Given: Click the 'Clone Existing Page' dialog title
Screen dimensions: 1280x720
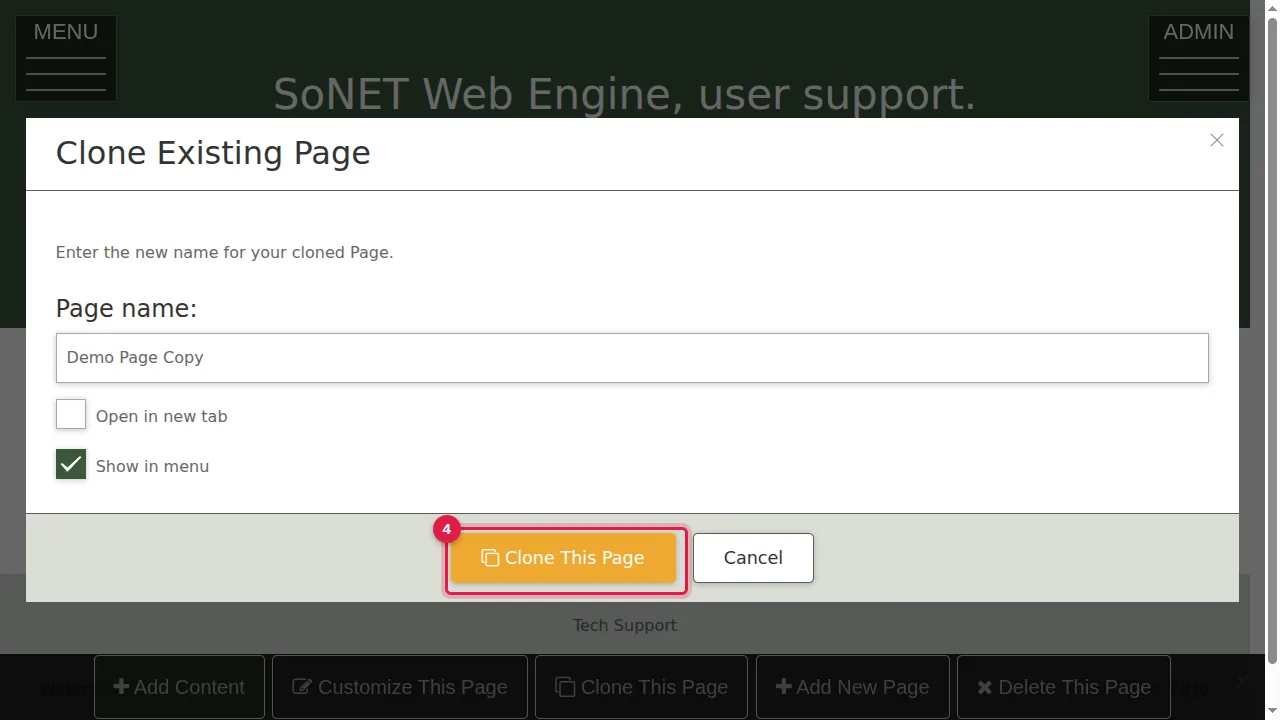Looking at the screenshot, I should point(213,153).
